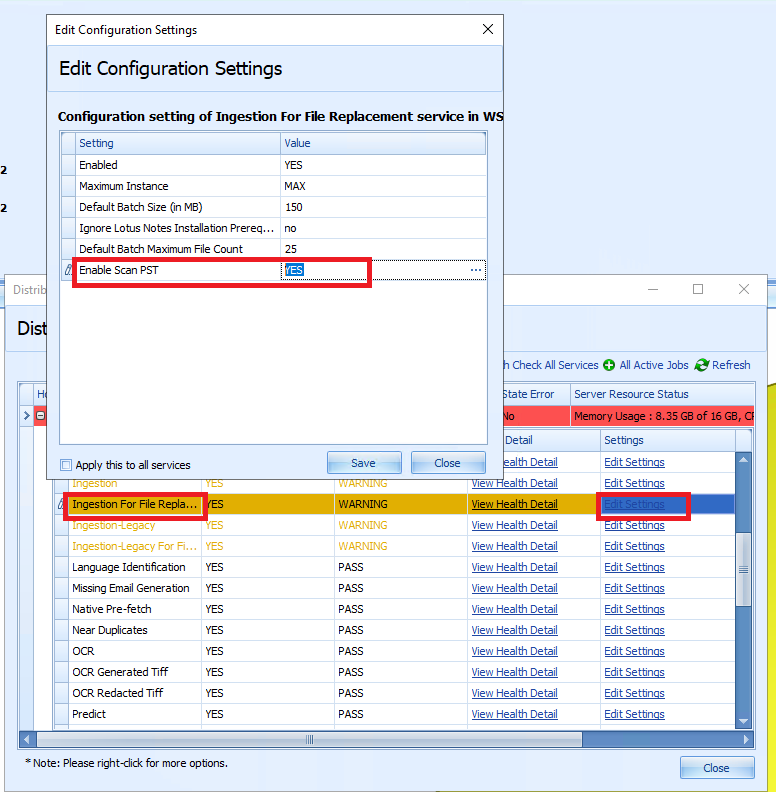776x792 pixels.
Task: Click the horizontal scrollbar left arrow
Action: pyautogui.click(x=27, y=739)
